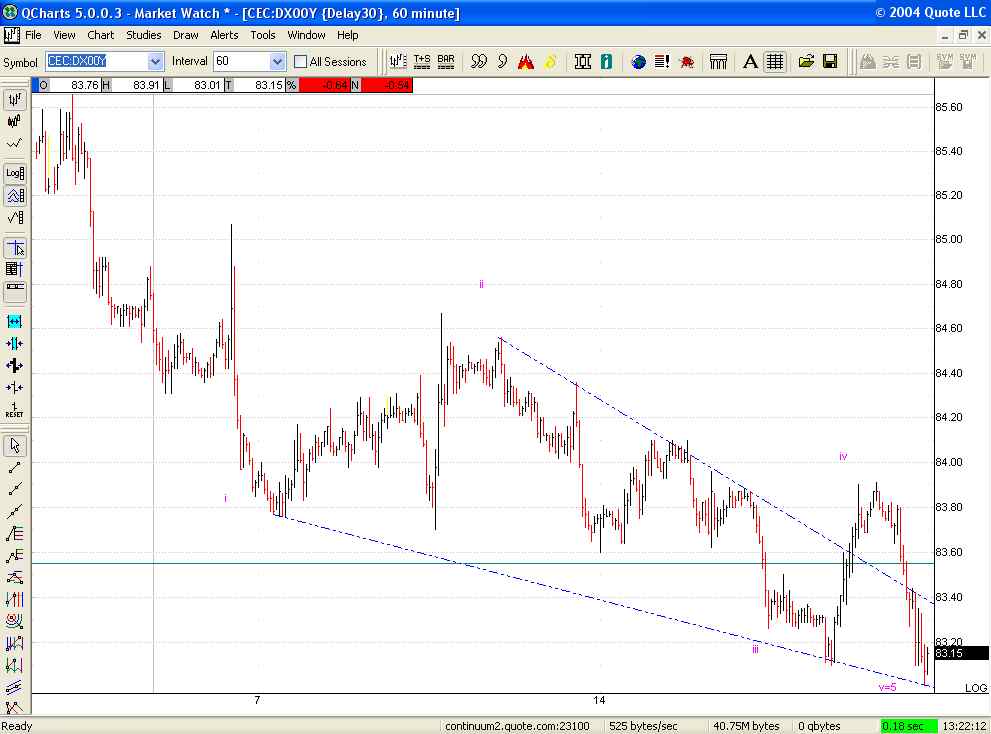Toggle the crosshair cursor tool
Screen dimensions: 991x734
[x=14, y=248]
